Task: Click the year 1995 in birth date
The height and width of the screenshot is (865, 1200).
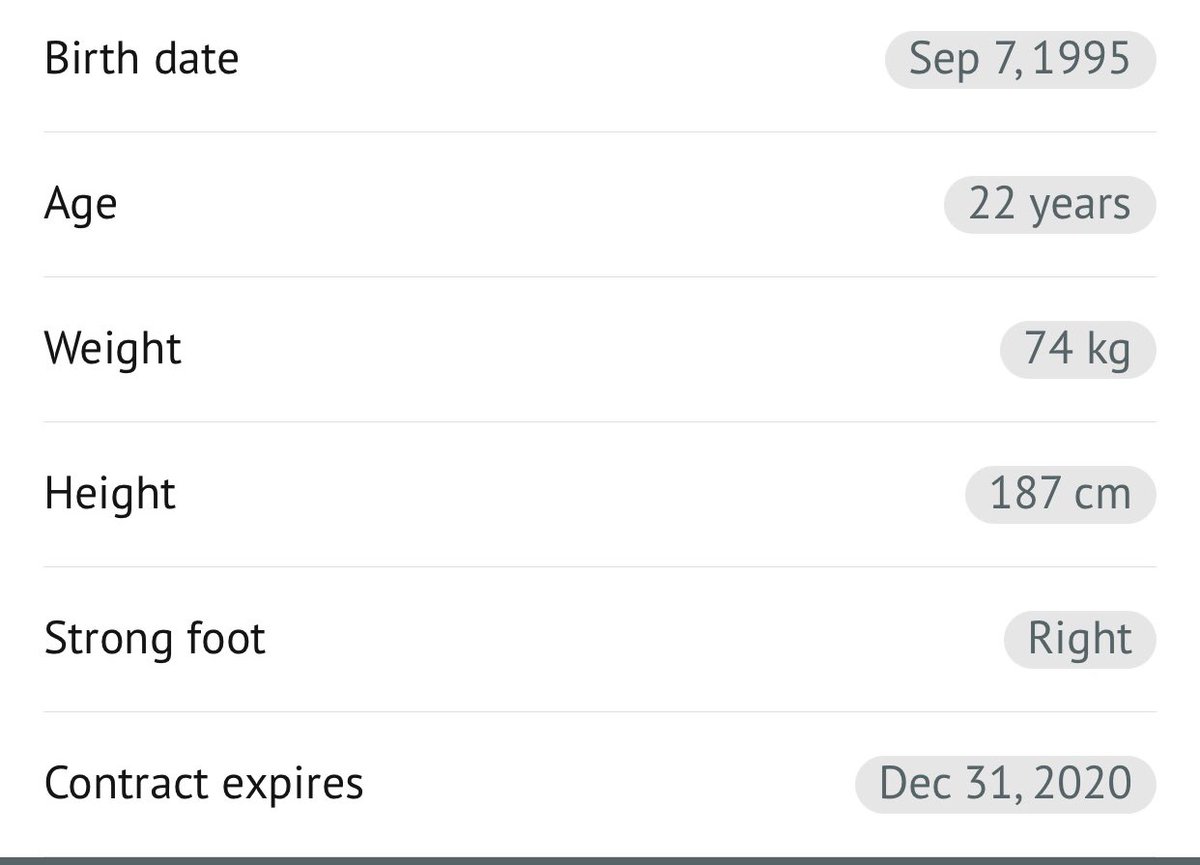Action: click(x=1082, y=59)
